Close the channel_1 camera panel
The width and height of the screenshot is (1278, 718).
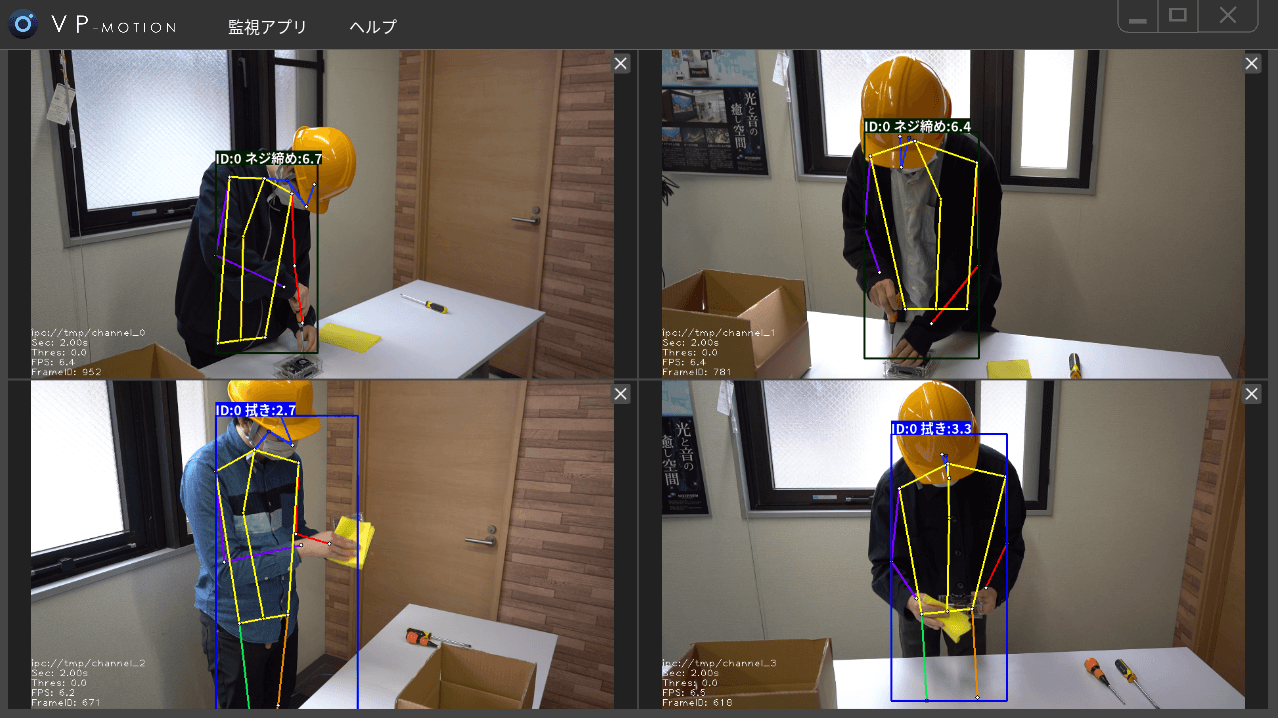point(1252,64)
